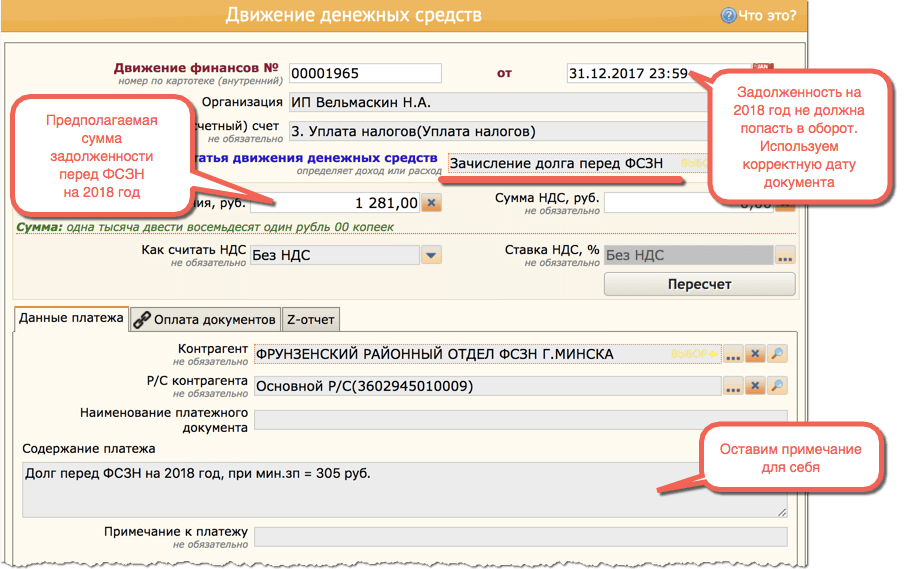
Task: Clear the amount field with X button
Action: 431,203
